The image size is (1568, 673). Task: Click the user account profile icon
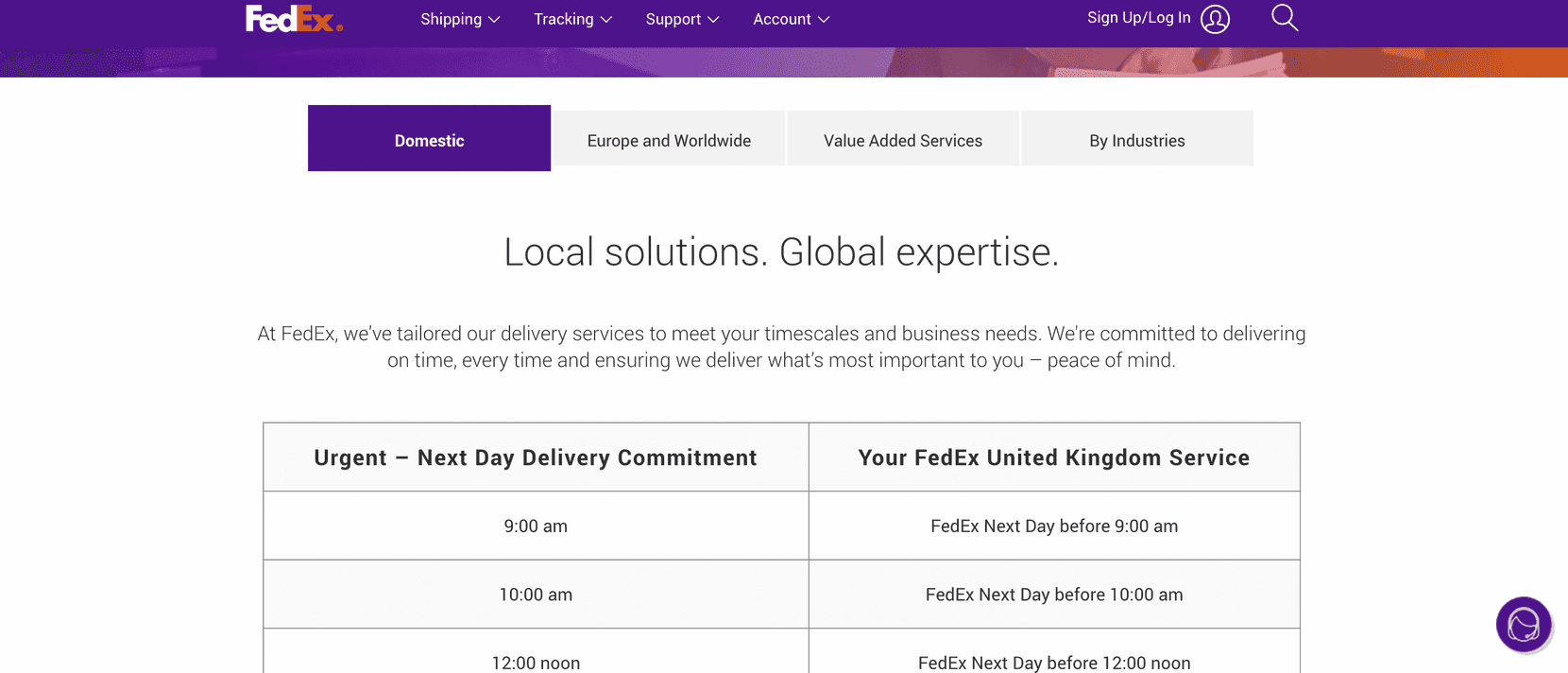(1216, 18)
